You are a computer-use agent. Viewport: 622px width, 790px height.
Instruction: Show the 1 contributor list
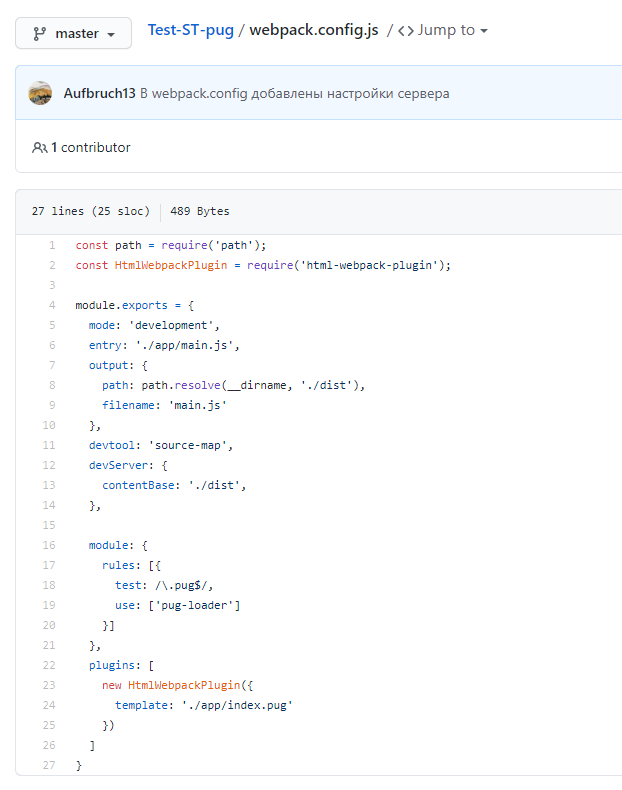(x=90, y=147)
